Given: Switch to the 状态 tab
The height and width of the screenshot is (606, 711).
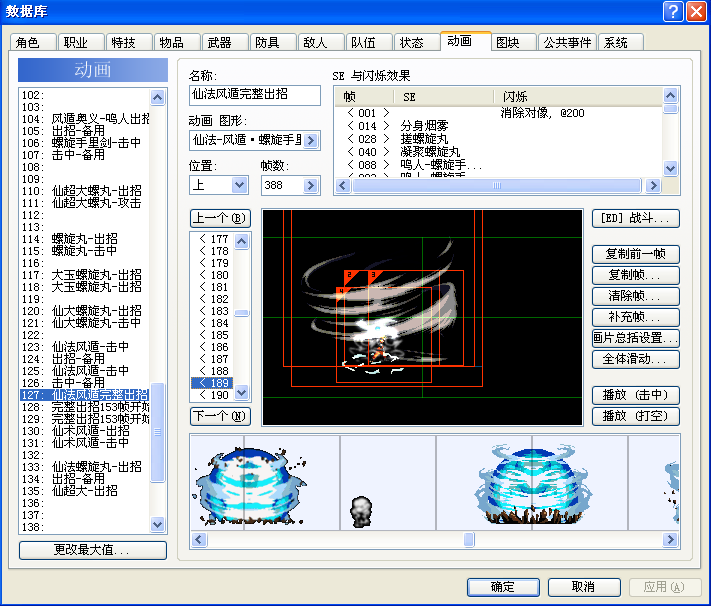Looking at the screenshot, I should pyautogui.click(x=418, y=43).
